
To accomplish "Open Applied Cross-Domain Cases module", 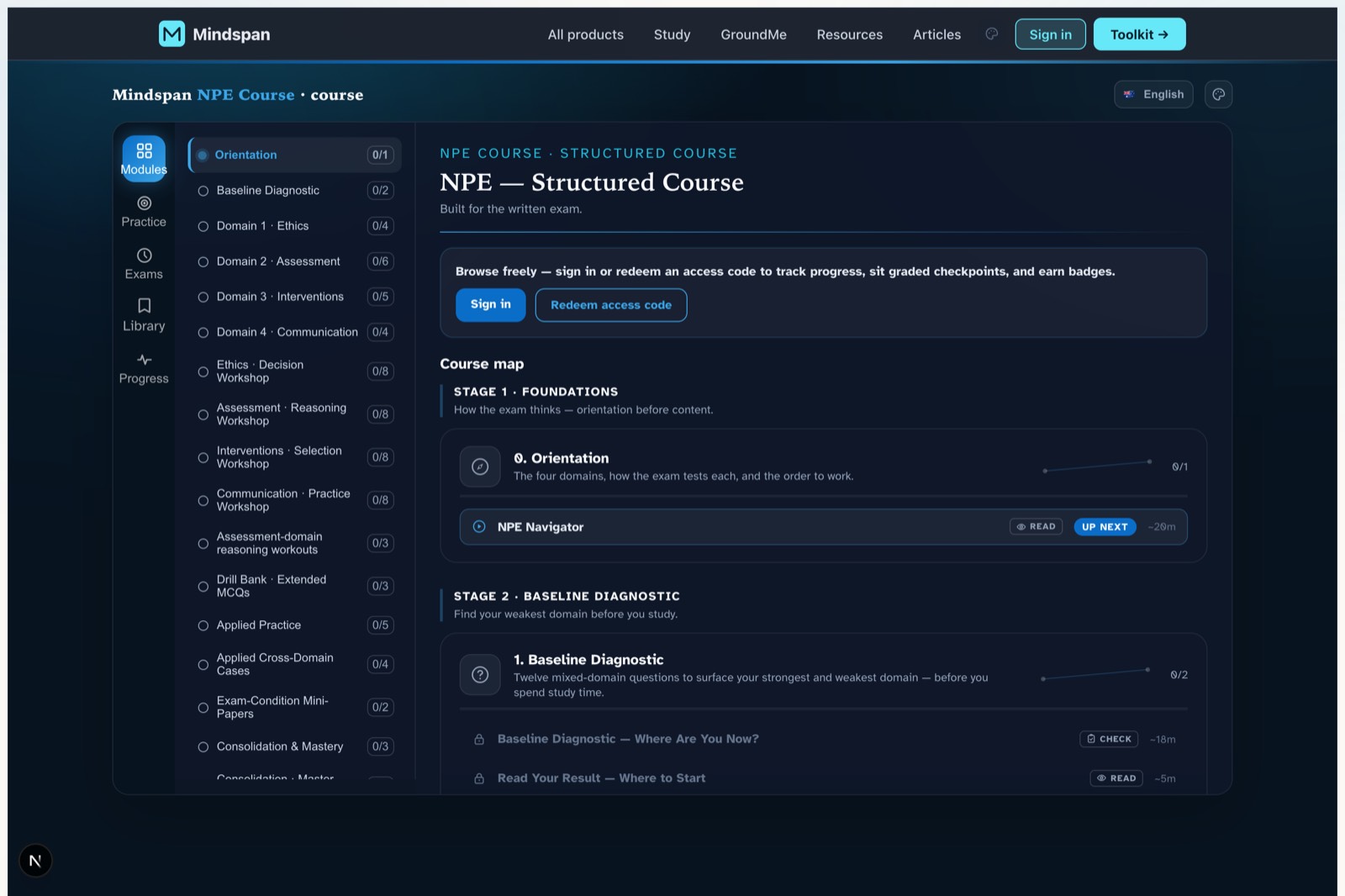I will (294, 664).
